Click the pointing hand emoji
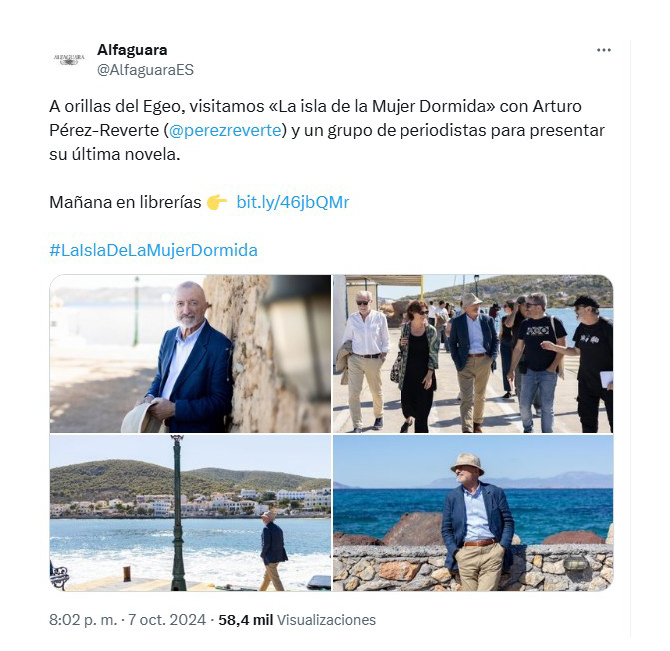670x651 pixels. pyautogui.click(x=217, y=202)
